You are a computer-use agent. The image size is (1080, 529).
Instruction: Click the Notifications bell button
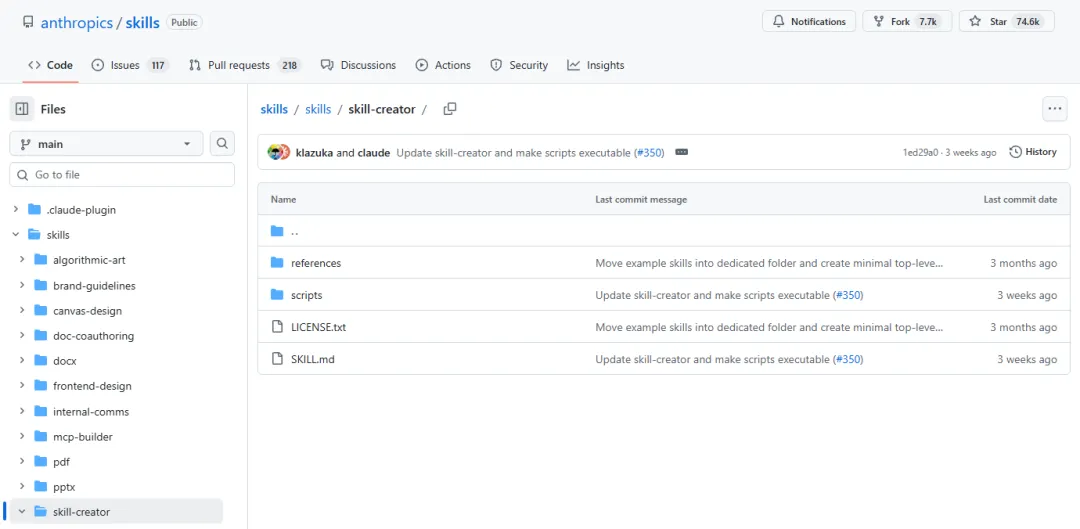[808, 22]
